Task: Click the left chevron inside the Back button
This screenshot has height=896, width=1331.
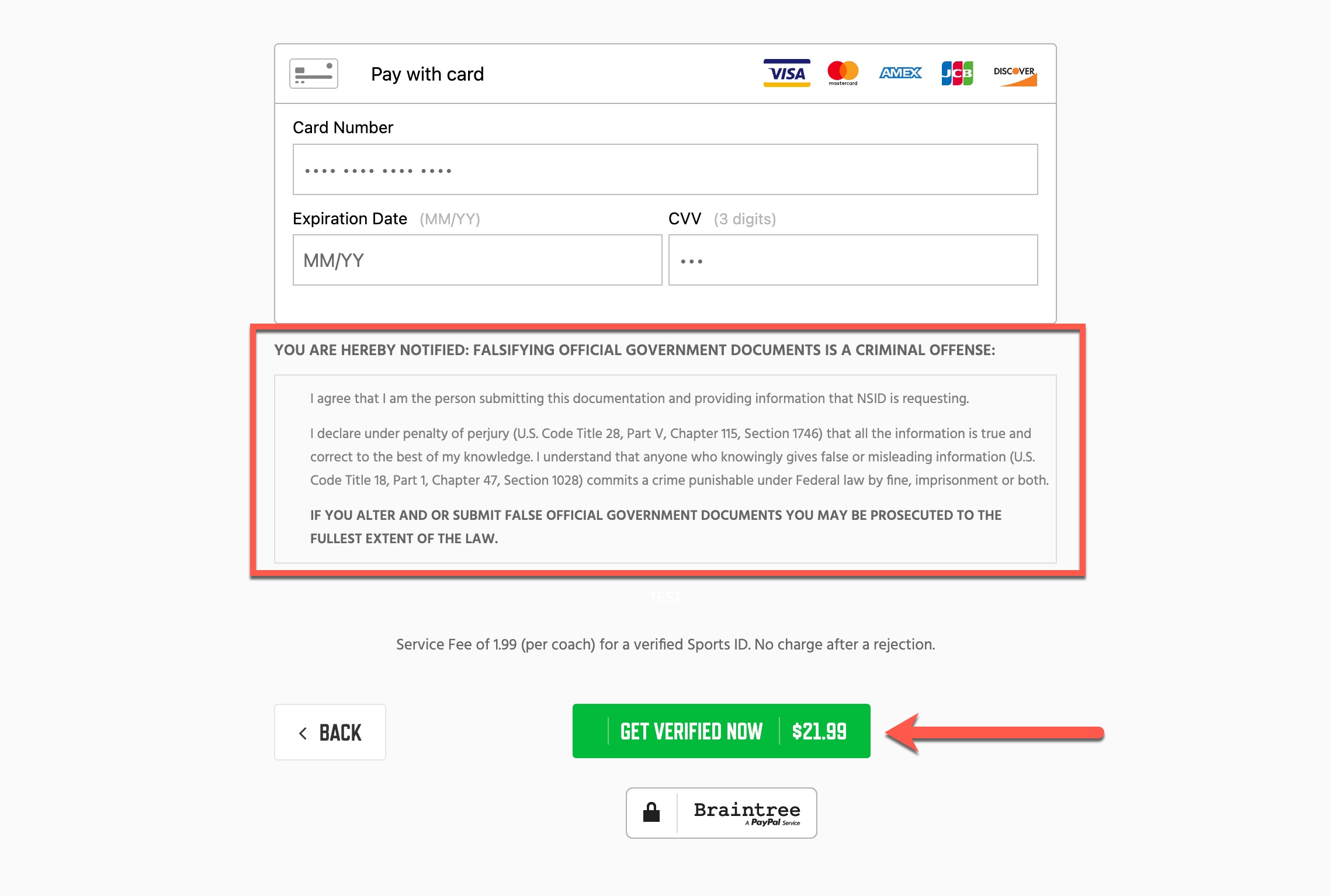Action: click(303, 732)
